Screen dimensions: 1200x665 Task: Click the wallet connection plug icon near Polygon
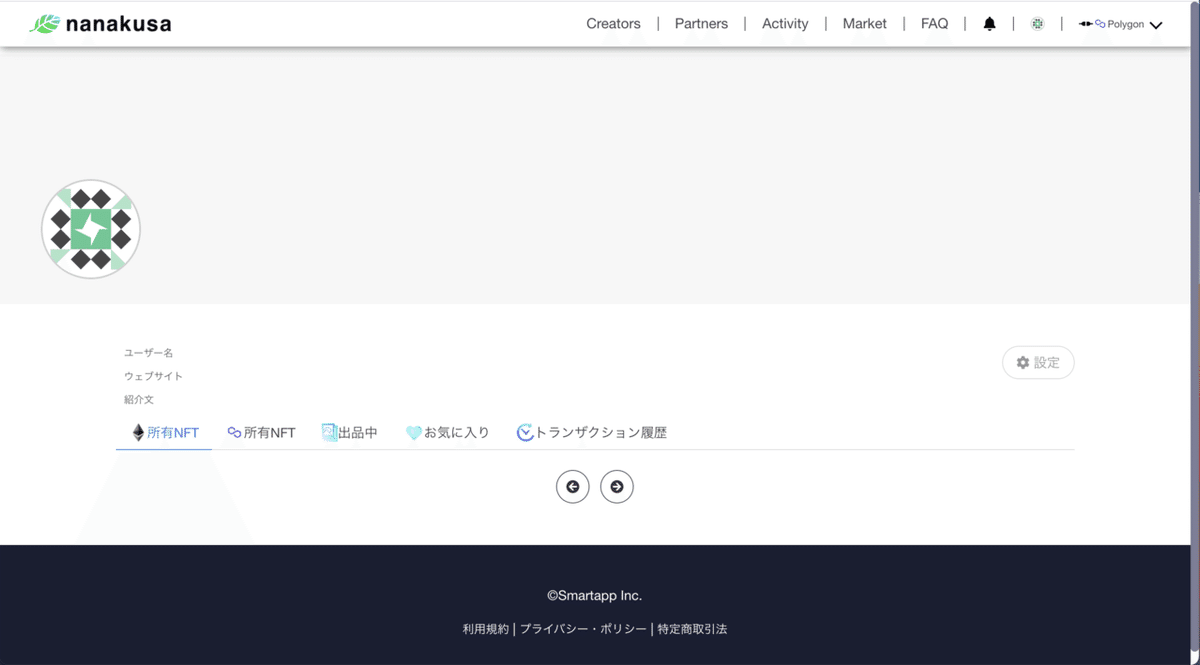pyautogui.click(x=1086, y=23)
